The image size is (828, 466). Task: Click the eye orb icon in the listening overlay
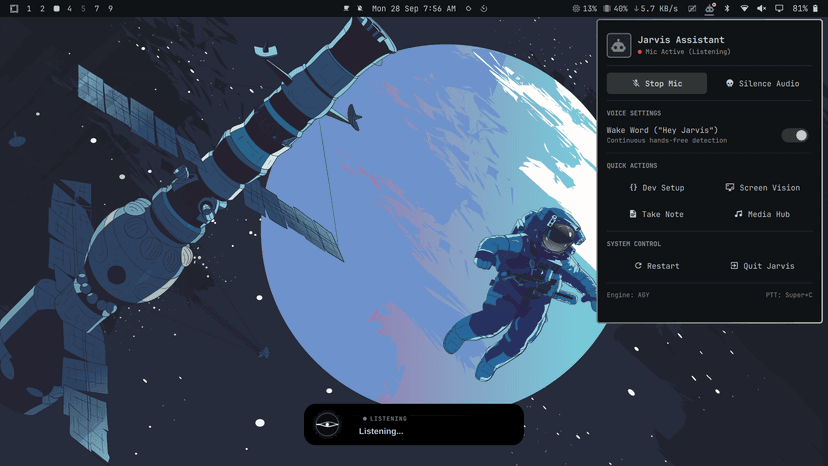pos(327,424)
